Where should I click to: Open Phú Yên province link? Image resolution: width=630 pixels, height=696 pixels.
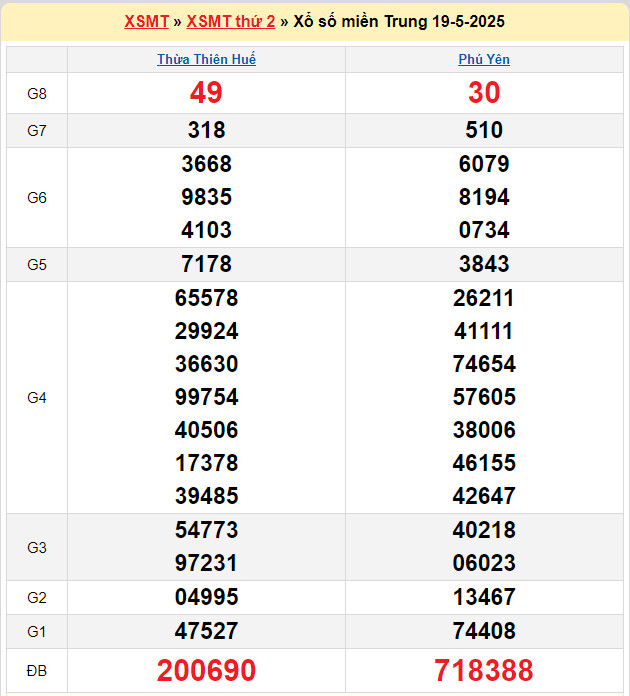click(x=484, y=59)
